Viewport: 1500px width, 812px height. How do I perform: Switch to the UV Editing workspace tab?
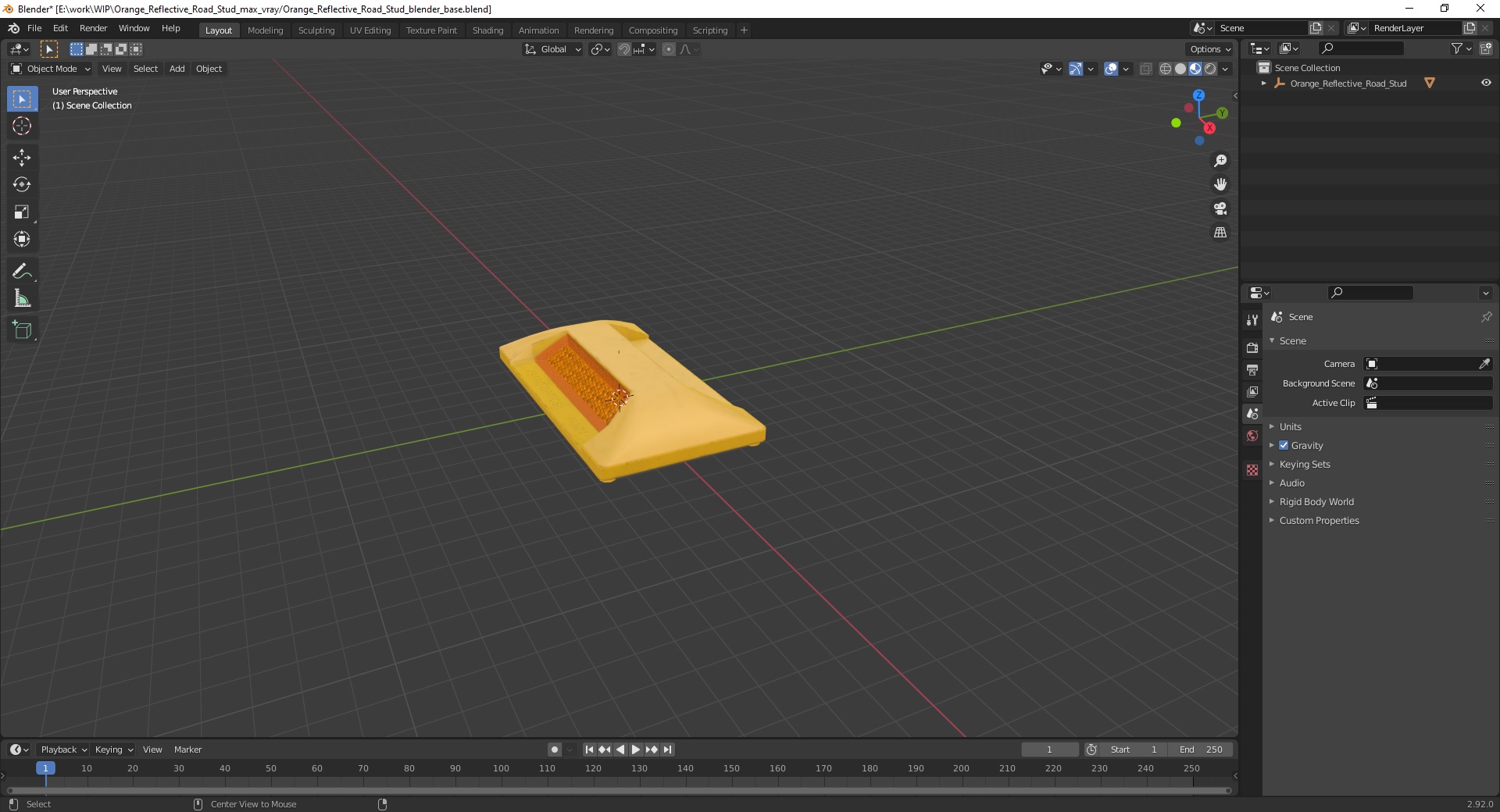370,30
